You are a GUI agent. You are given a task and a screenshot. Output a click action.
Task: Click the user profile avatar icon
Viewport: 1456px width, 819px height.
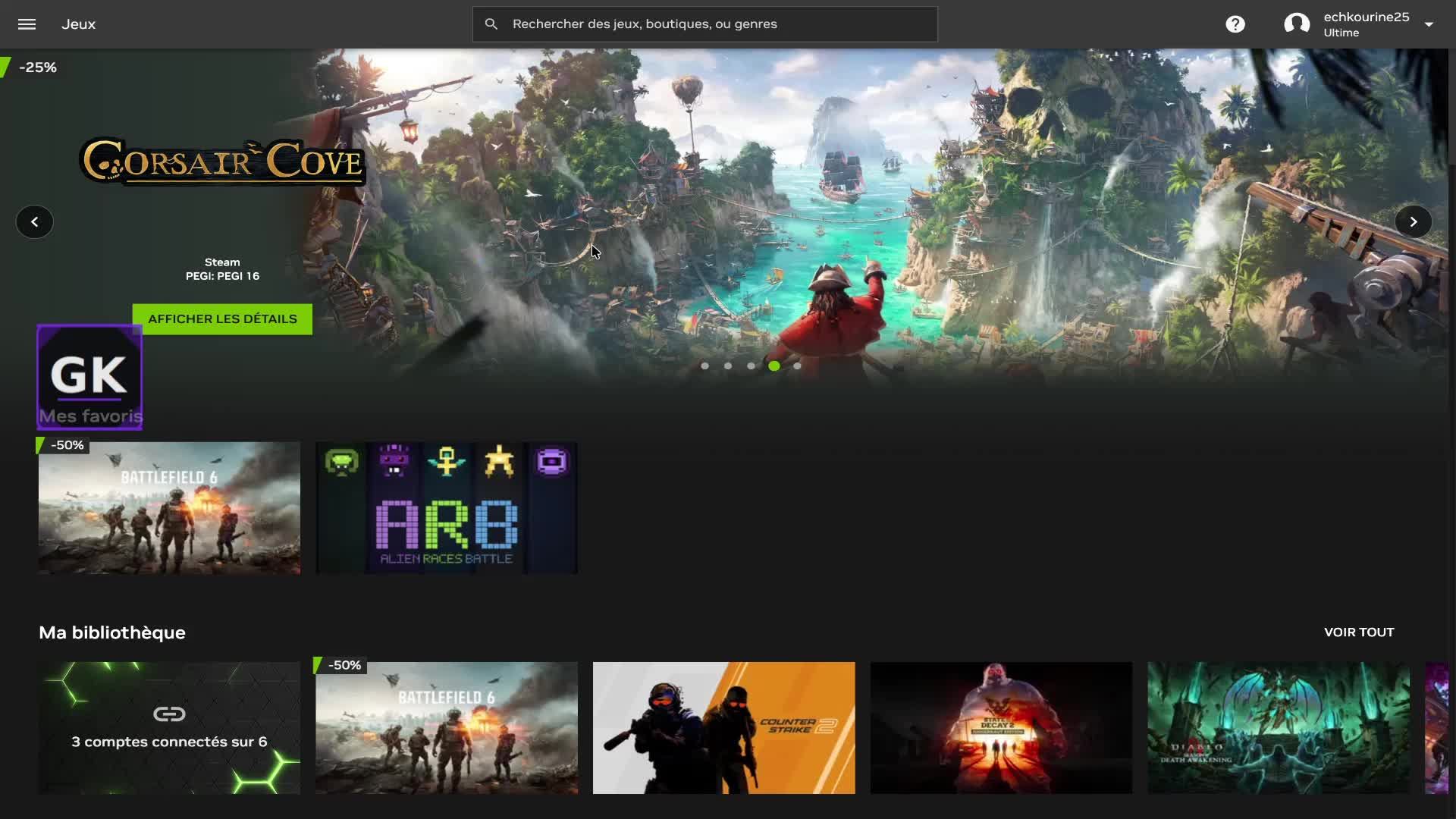pos(1297,24)
